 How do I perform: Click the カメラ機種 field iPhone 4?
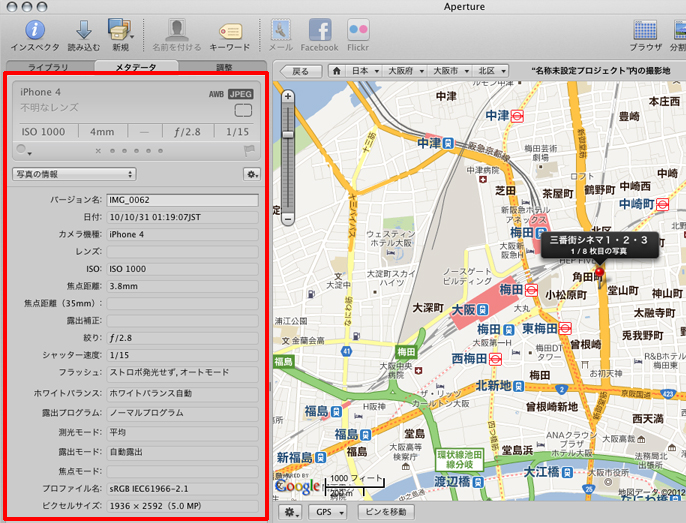tap(182, 234)
